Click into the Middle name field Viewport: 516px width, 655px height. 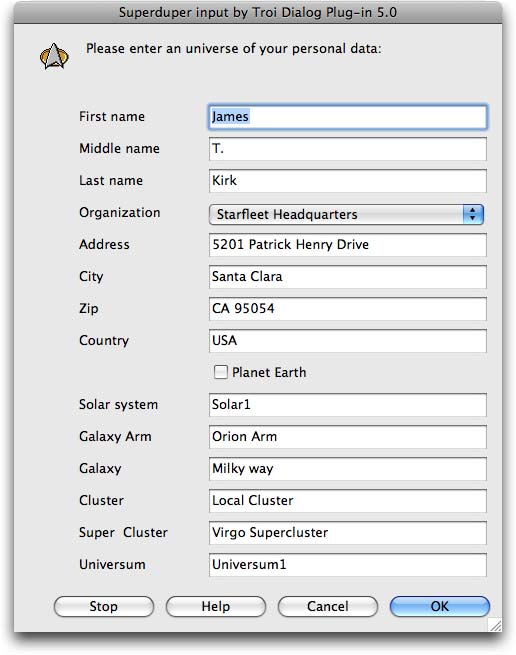coord(348,149)
